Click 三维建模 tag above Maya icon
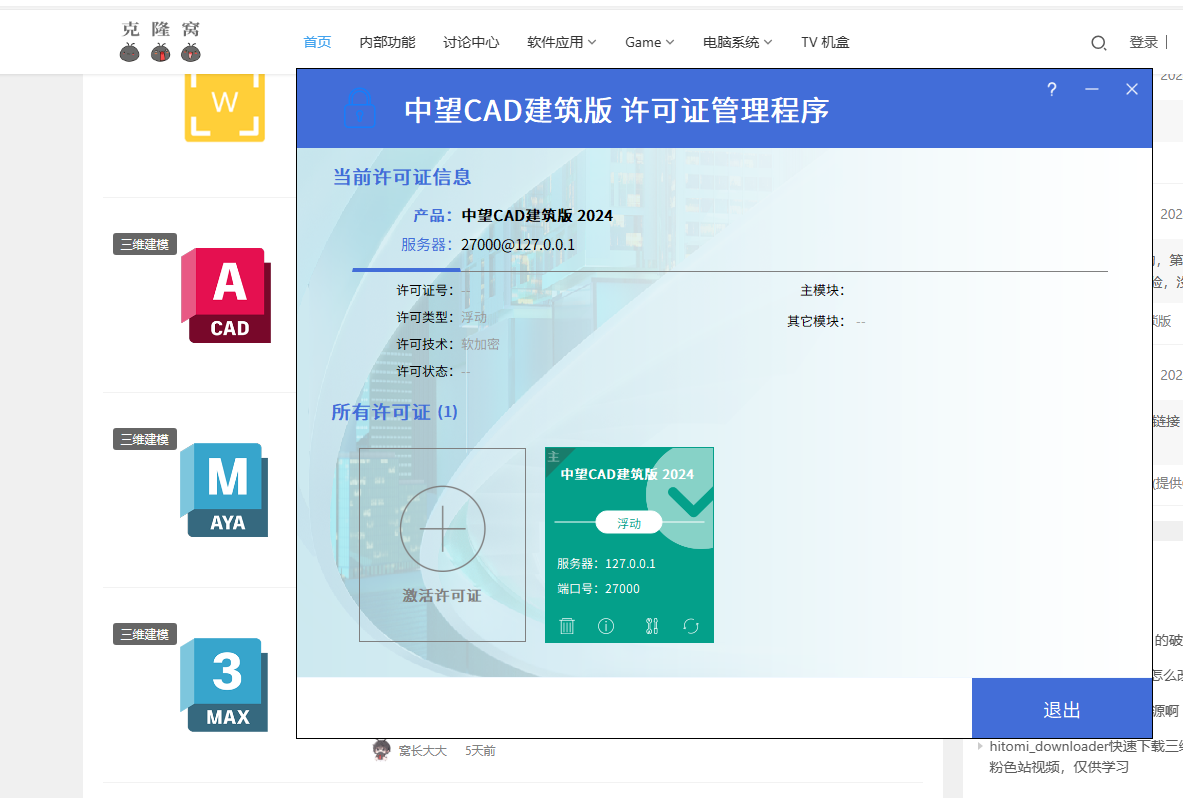1183x798 pixels. 145,439
